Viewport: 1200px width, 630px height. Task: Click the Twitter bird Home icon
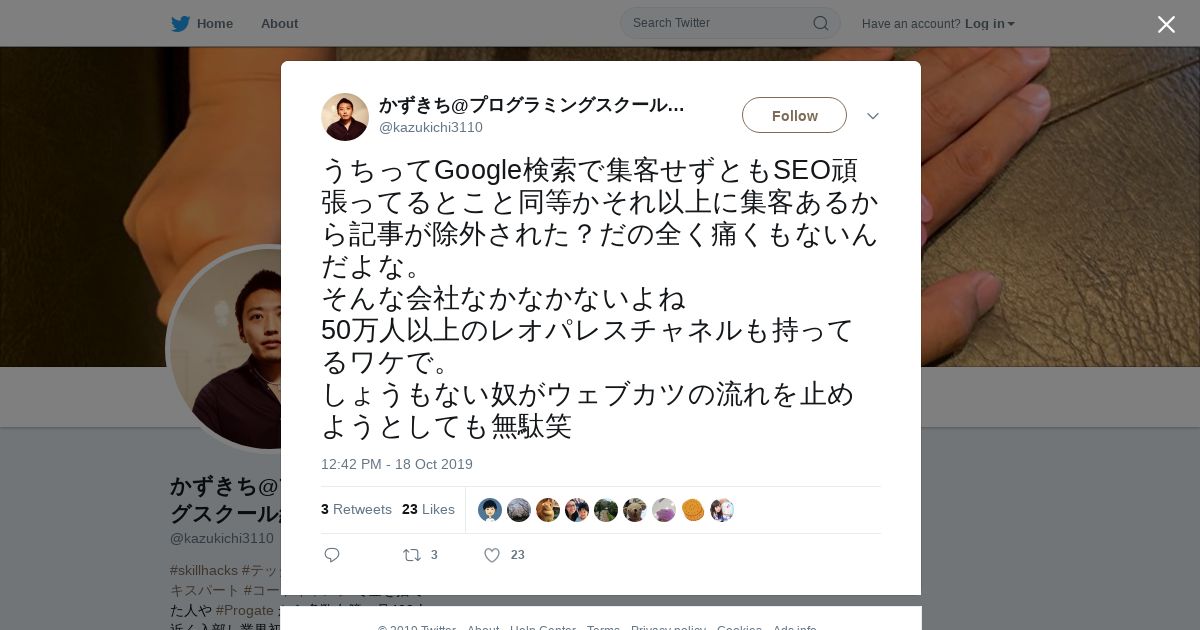pos(180,24)
